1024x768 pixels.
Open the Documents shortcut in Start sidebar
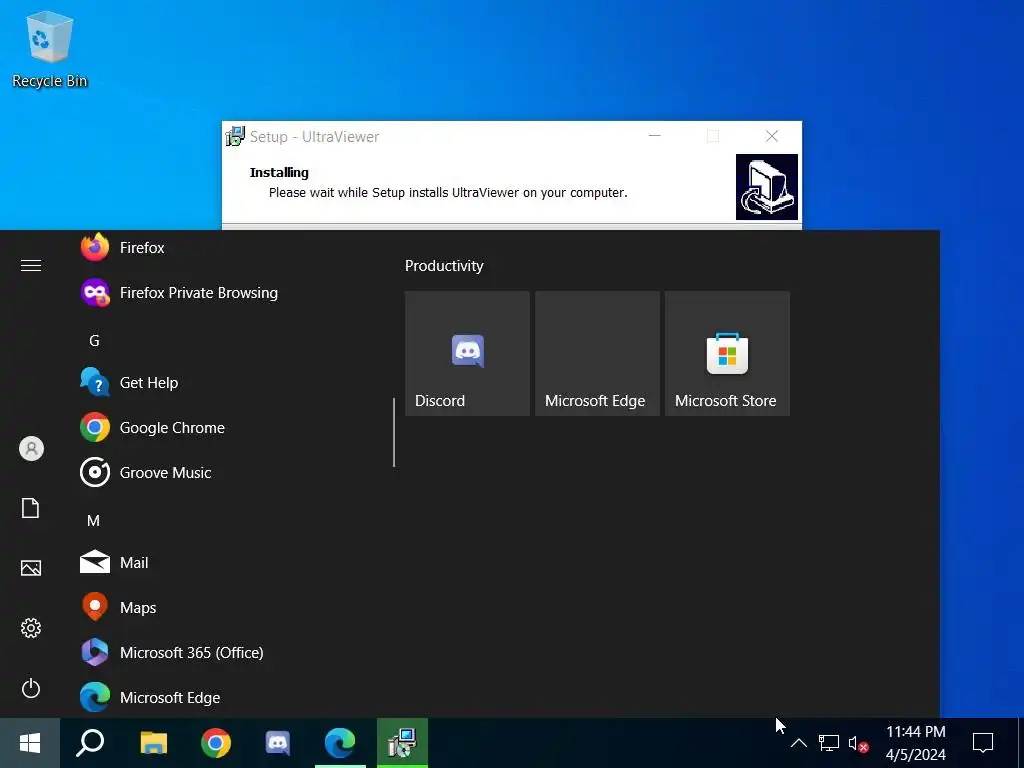point(31,508)
